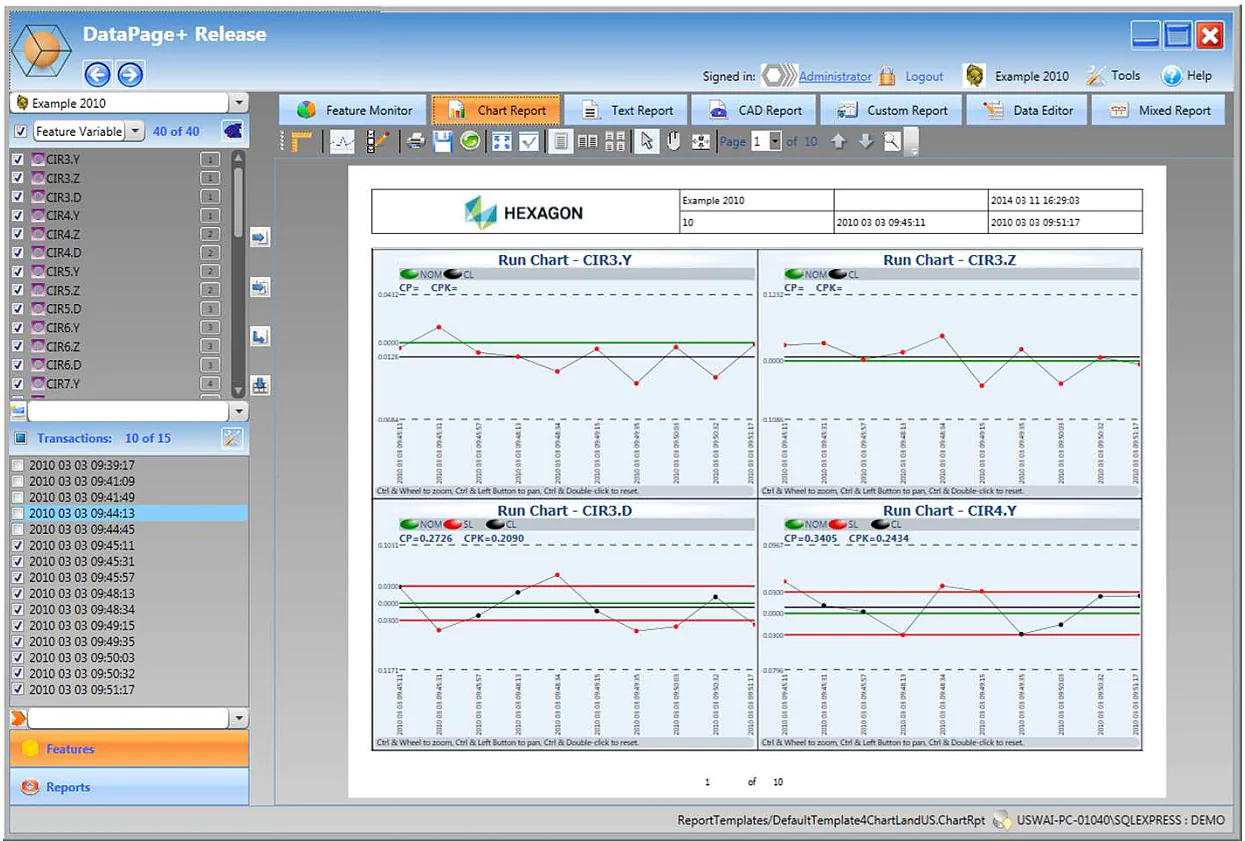Screen dimensions: 1245x841
Task: Toggle the CIR4.Z feature checkbox
Action: click(x=17, y=234)
